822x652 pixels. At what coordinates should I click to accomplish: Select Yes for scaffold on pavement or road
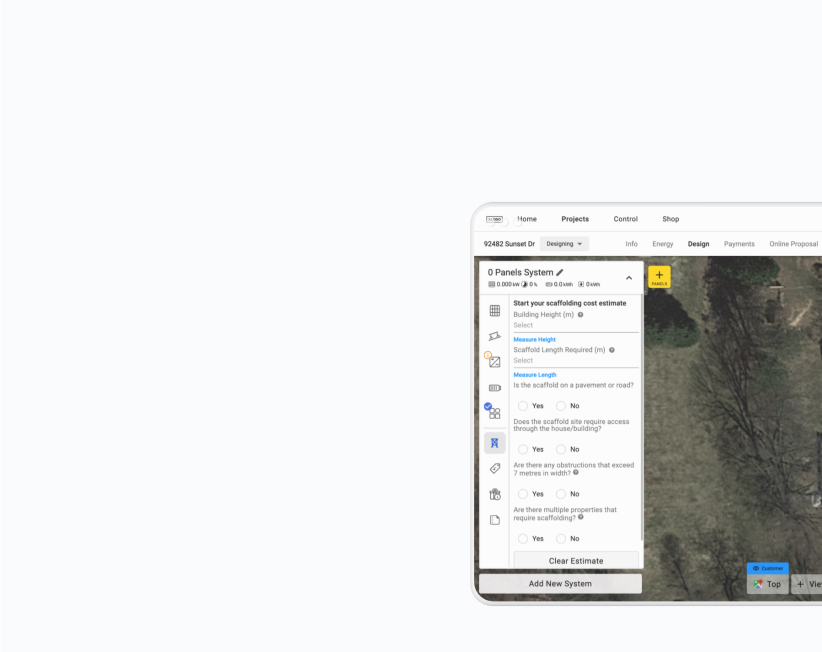coord(523,406)
